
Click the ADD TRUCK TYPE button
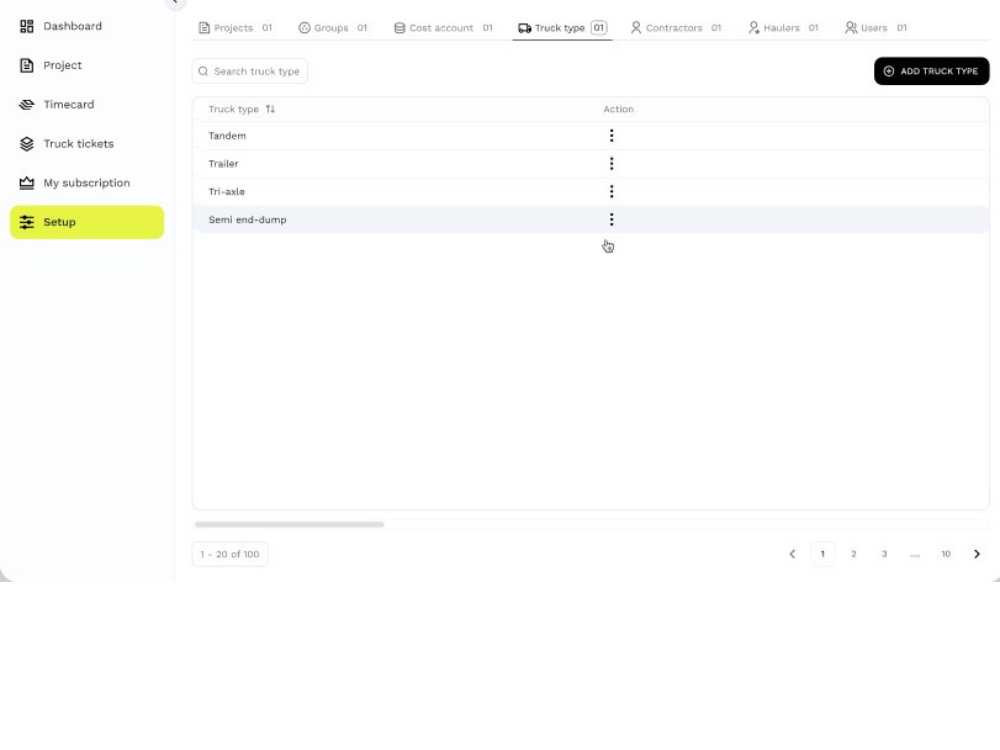931,71
